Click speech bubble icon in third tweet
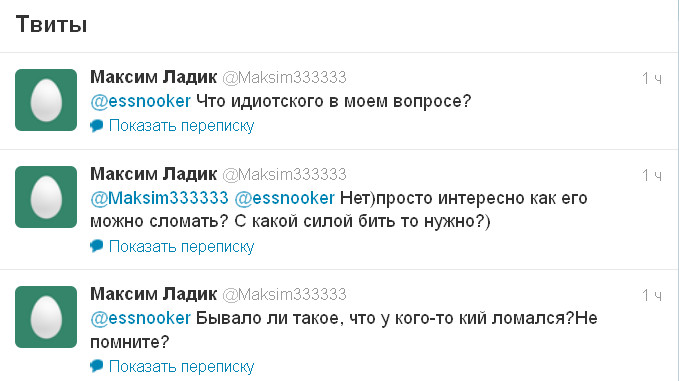 (97, 366)
